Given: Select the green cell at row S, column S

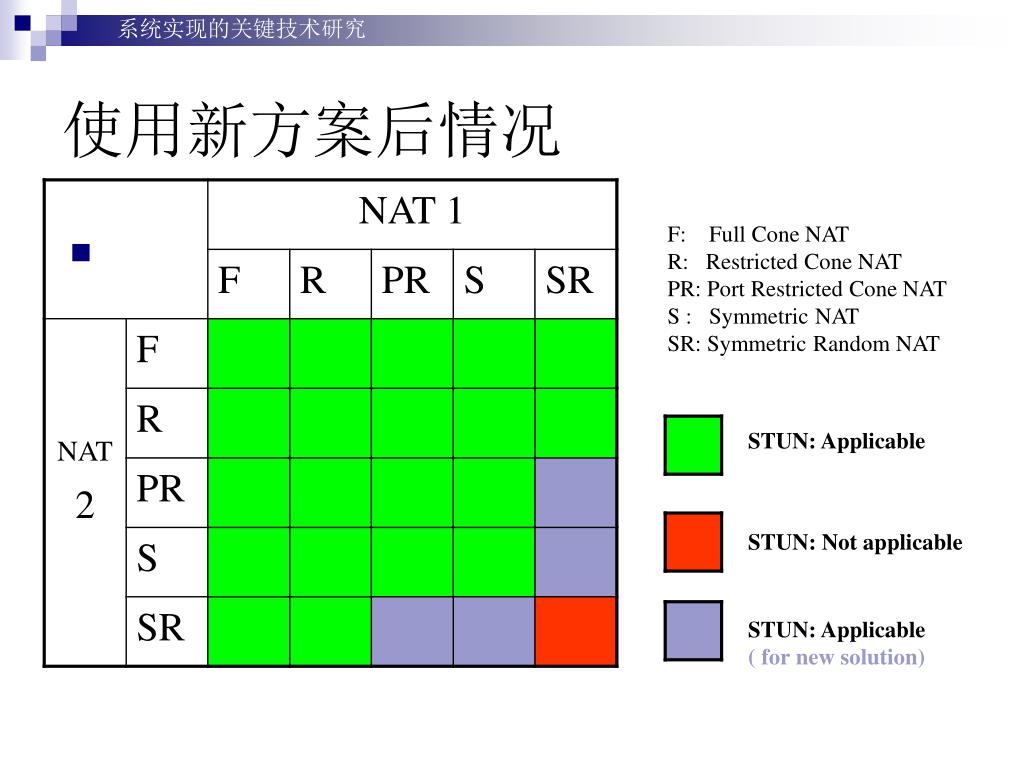Looking at the screenshot, I should coord(494,562).
